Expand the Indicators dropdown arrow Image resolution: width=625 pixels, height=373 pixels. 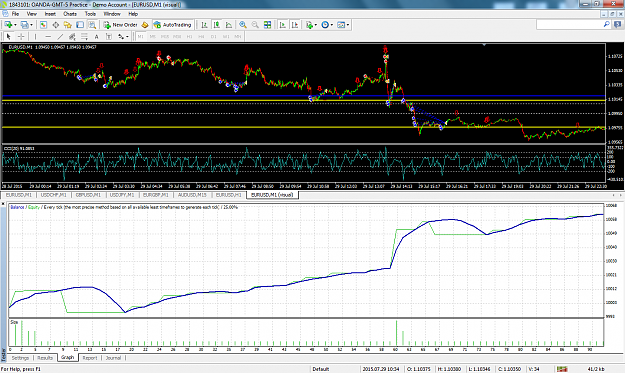(316, 25)
